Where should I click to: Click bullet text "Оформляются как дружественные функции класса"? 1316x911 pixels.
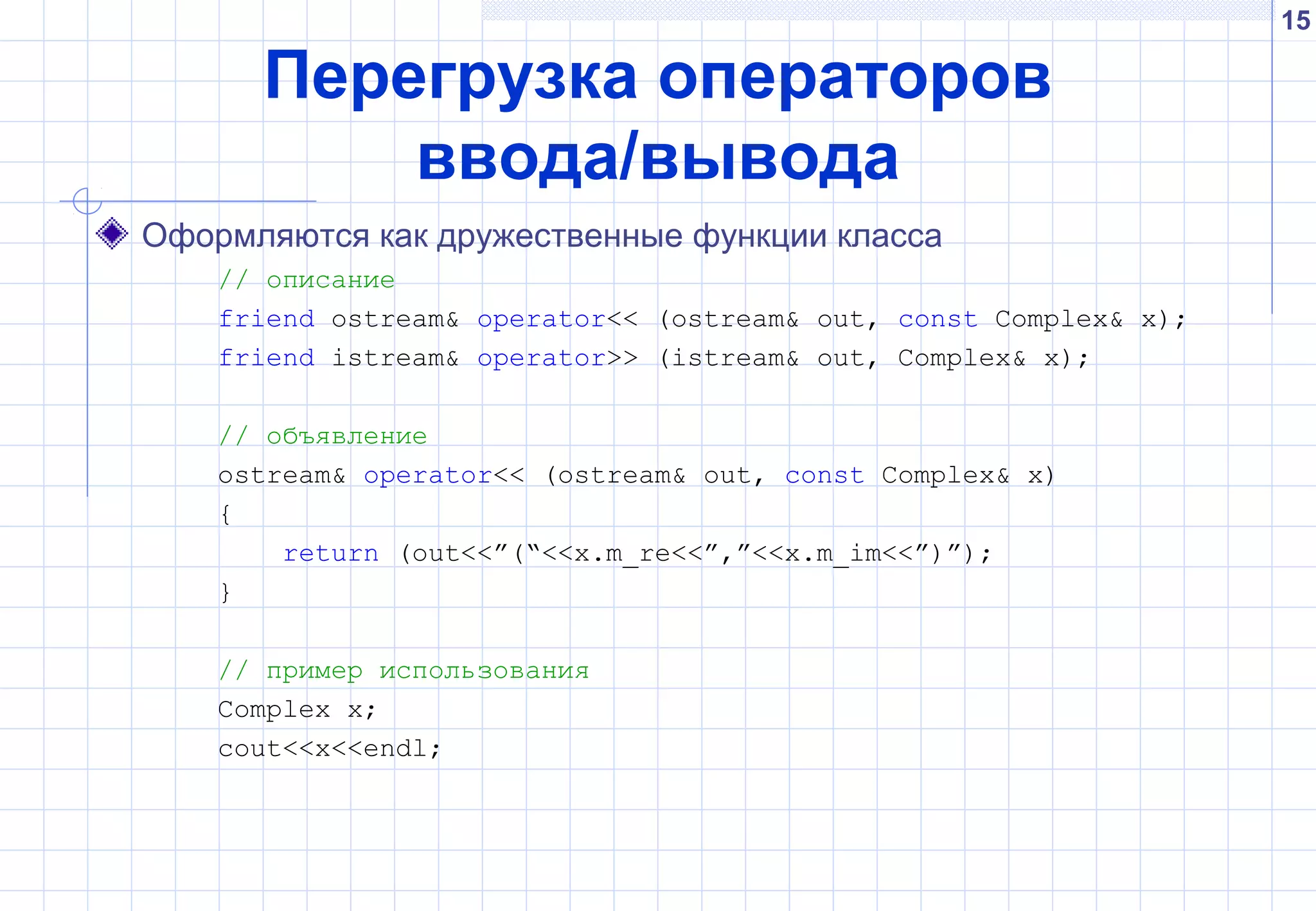point(542,236)
